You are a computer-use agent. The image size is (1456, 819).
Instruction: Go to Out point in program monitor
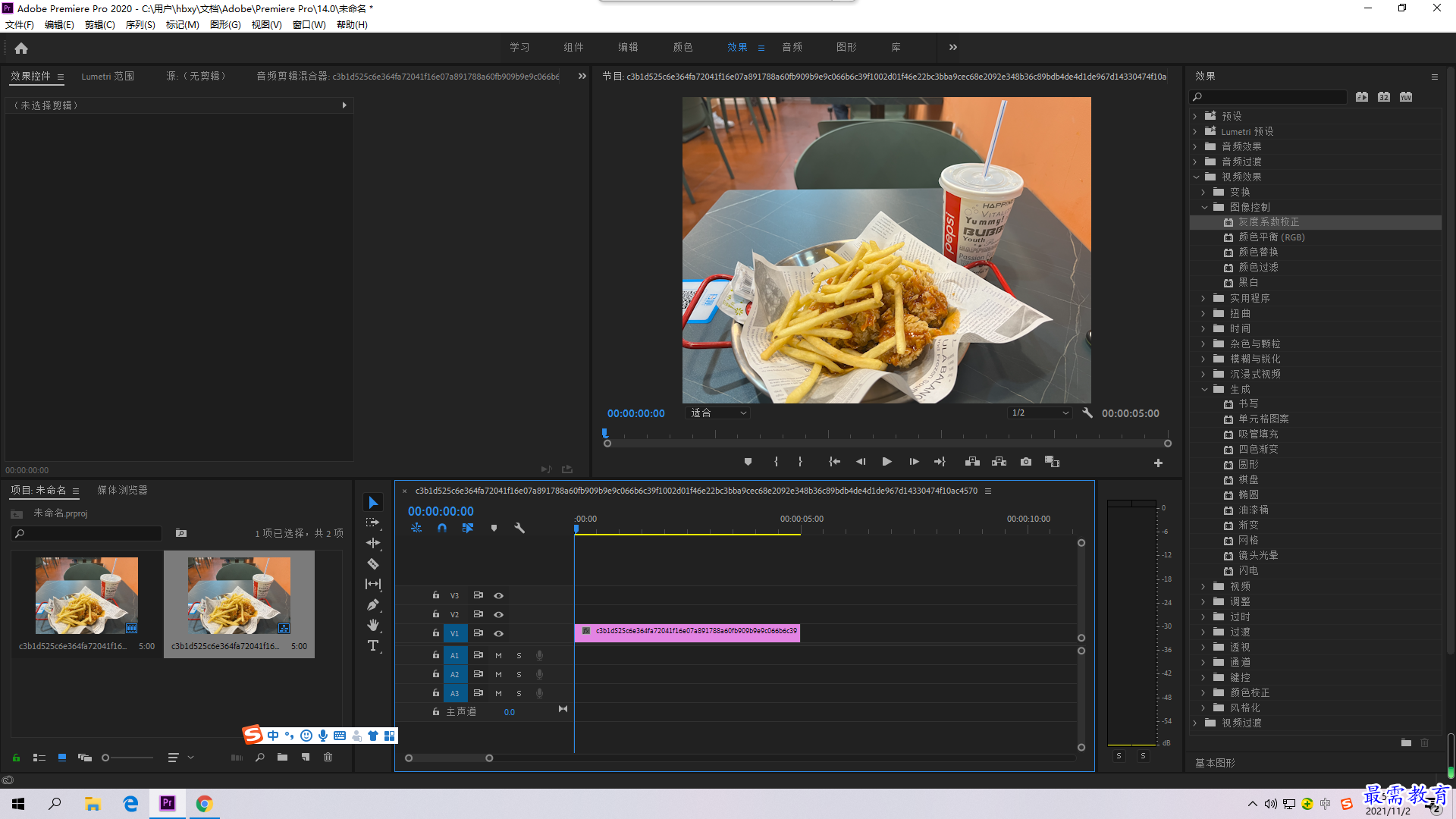[x=940, y=462]
